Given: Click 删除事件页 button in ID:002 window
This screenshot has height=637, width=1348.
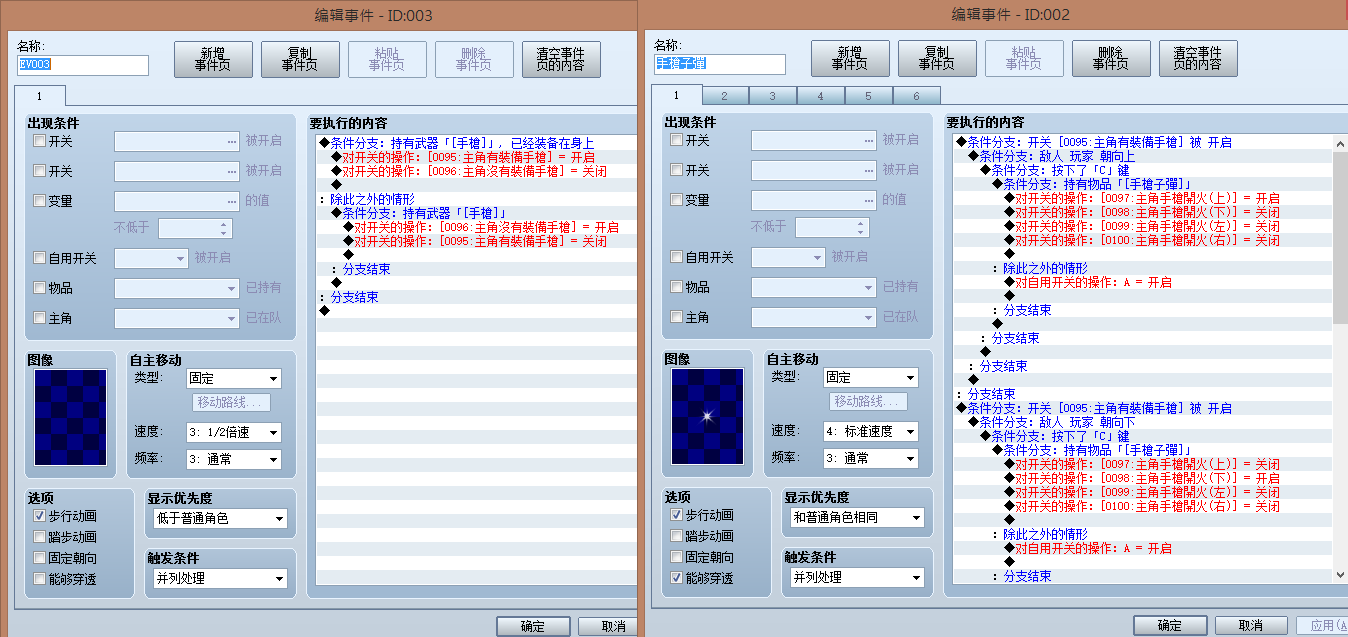Looking at the screenshot, I should (x=1111, y=59).
